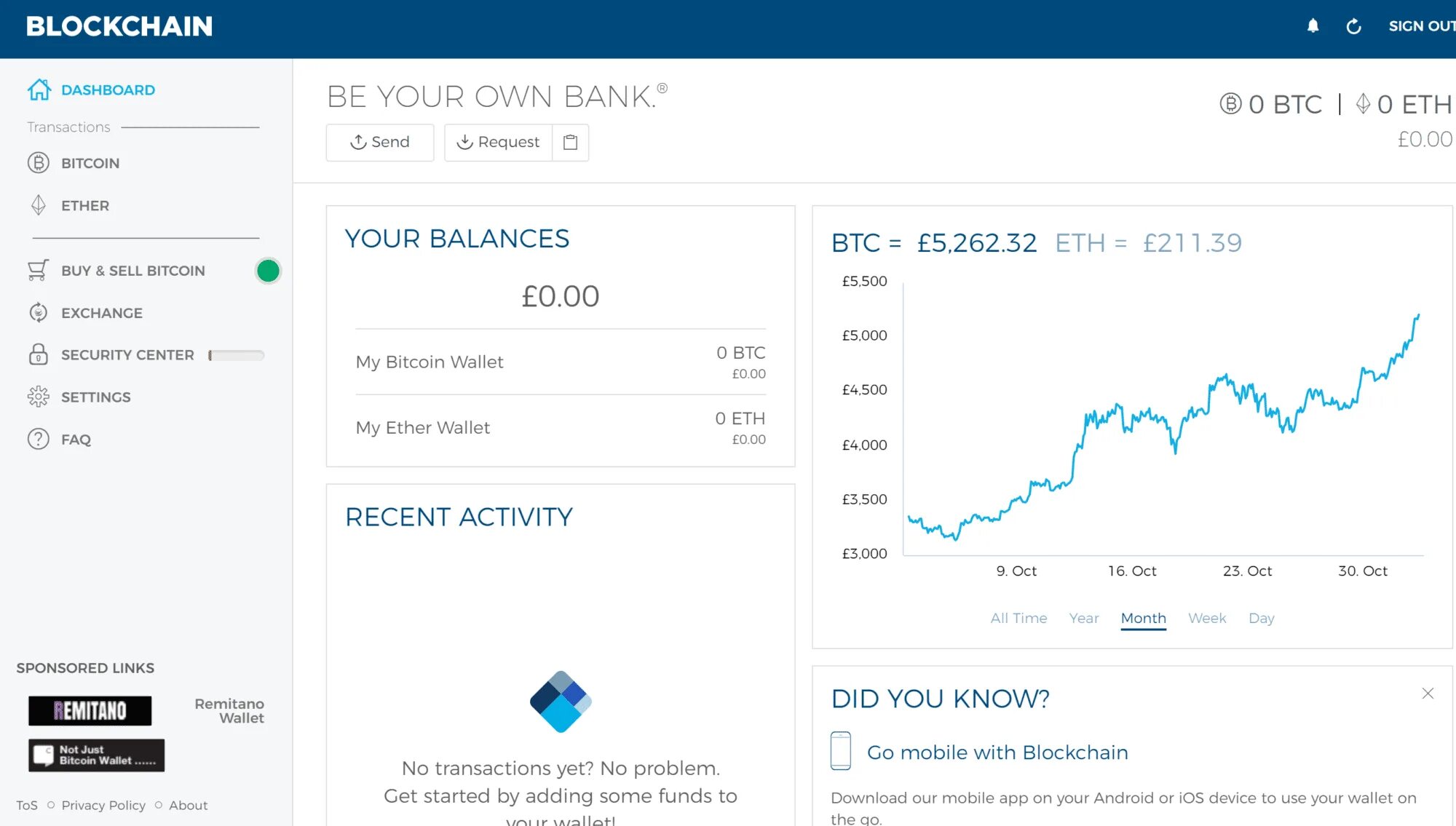Click the Ether wallet icon in sidebar
1456x826 pixels.
(37, 205)
